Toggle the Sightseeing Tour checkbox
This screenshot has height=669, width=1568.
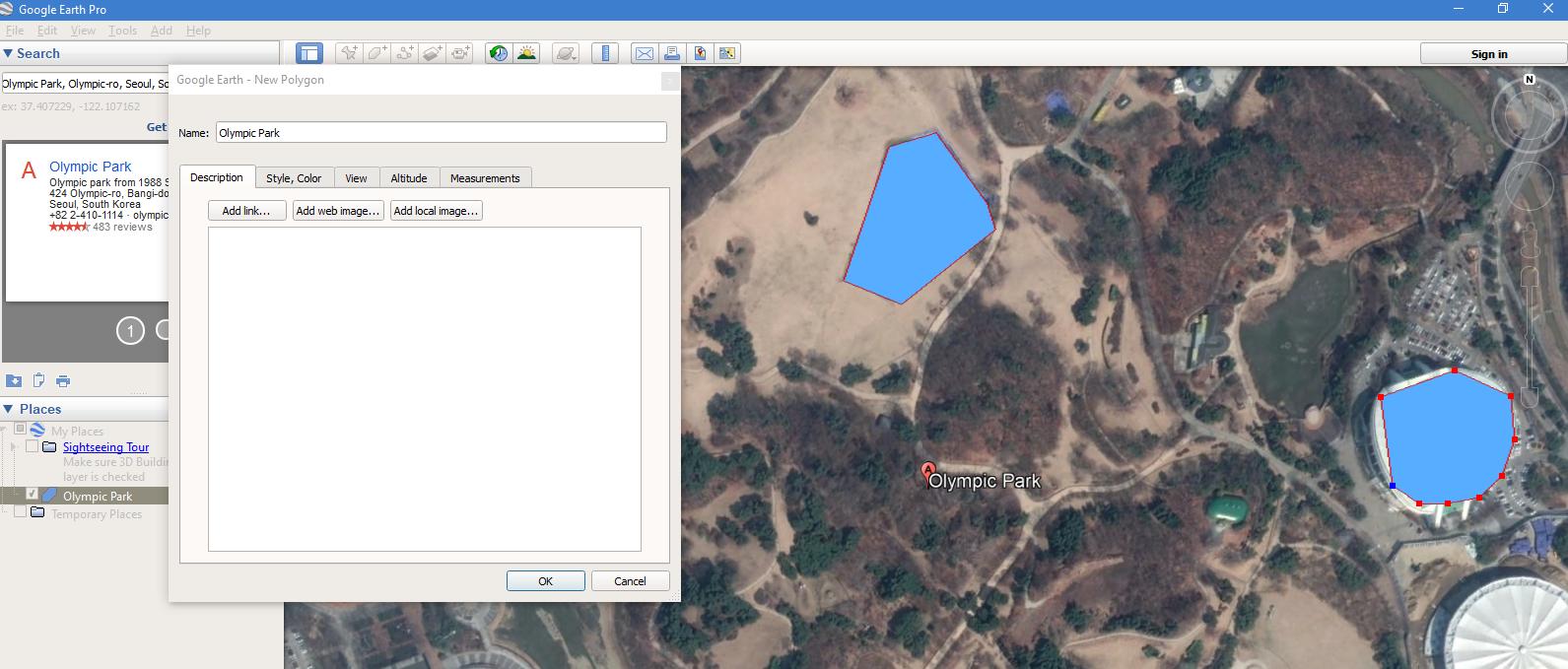click(x=32, y=447)
